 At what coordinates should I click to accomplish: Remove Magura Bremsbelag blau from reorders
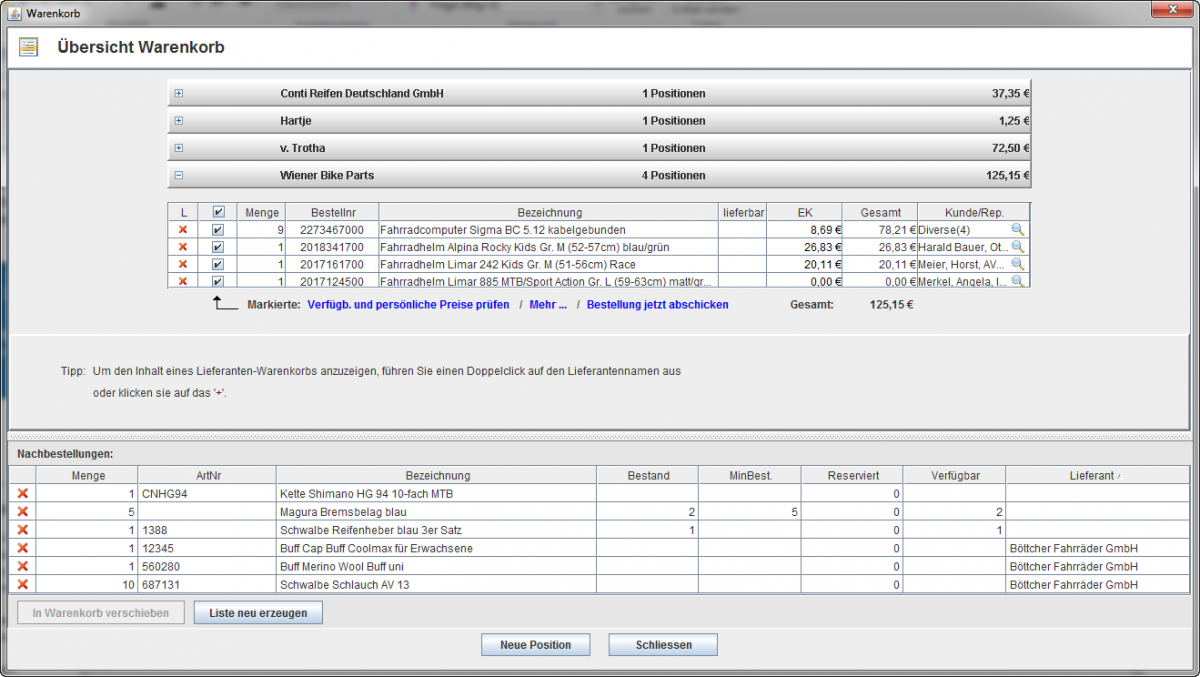[x=23, y=512]
